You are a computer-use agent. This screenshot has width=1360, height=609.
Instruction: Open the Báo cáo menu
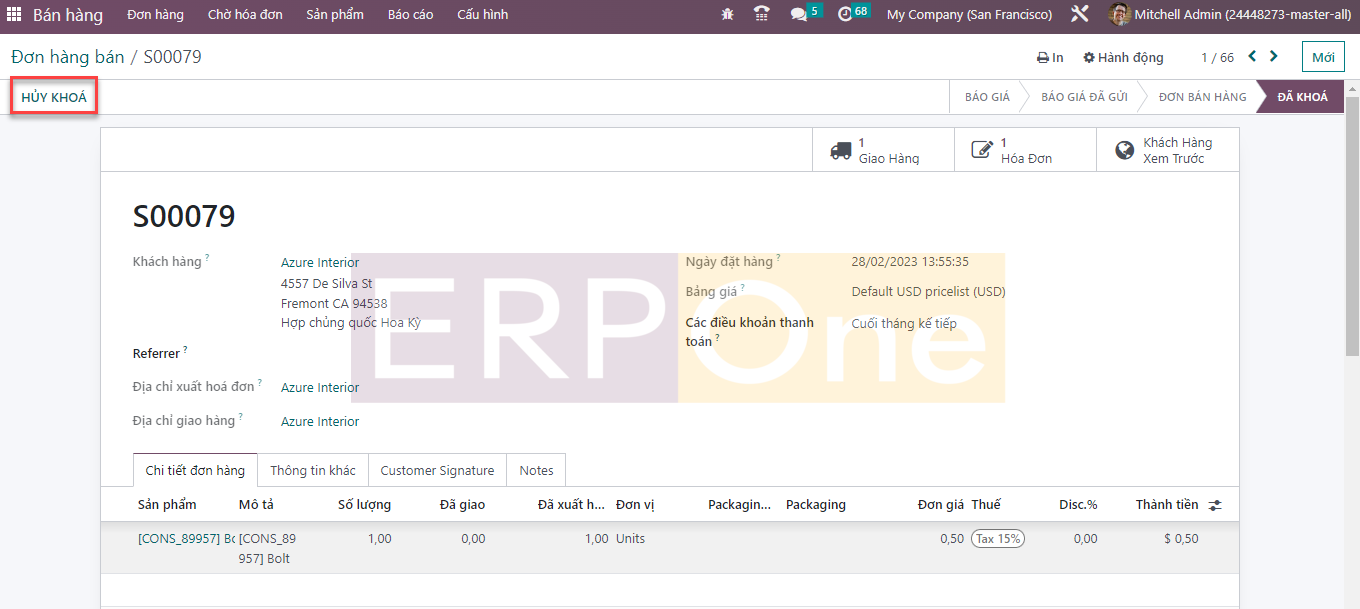pyautogui.click(x=410, y=15)
